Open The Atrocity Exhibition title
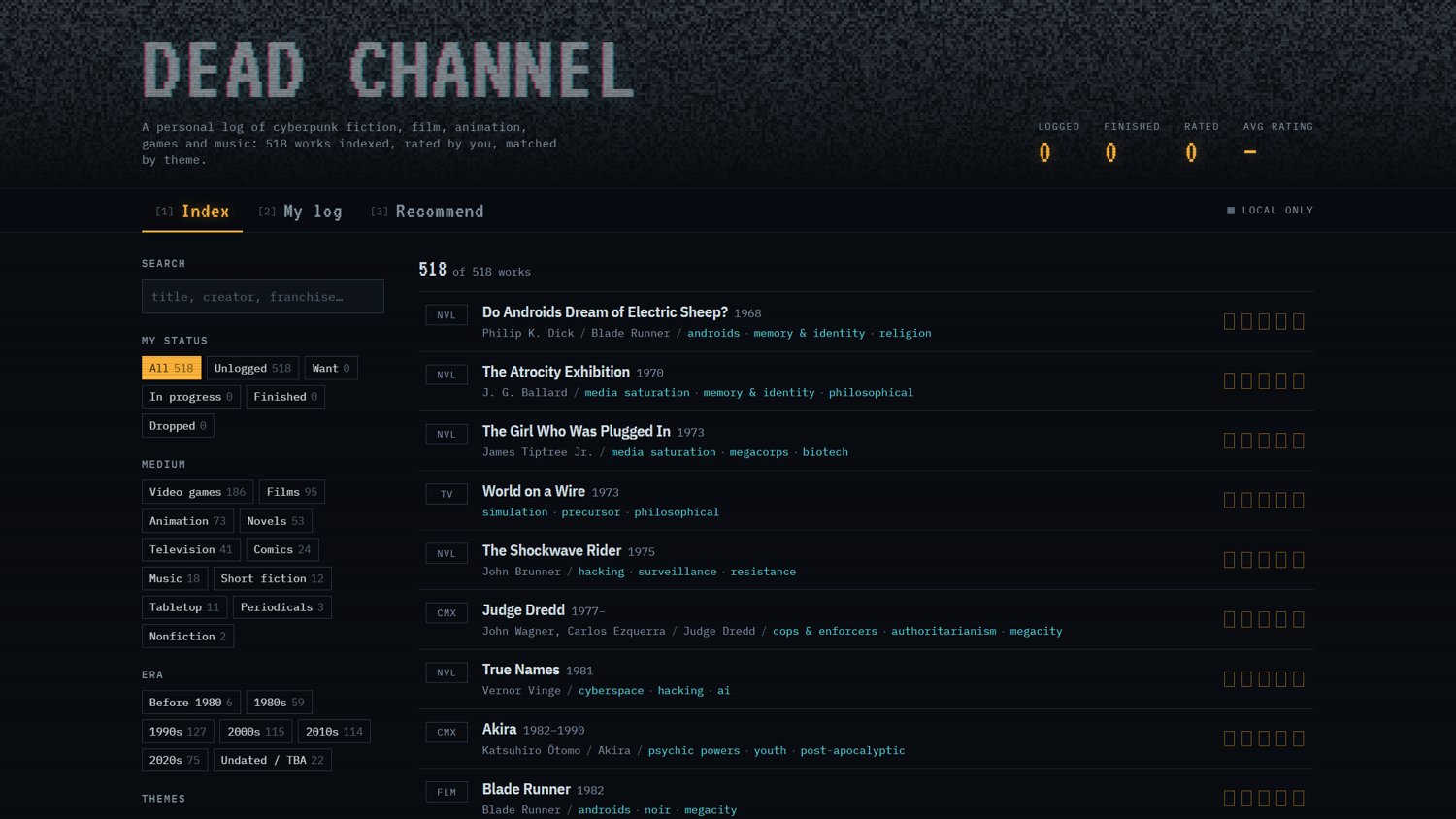The height and width of the screenshot is (819, 1456). pyautogui.click(x=556, y=372)
